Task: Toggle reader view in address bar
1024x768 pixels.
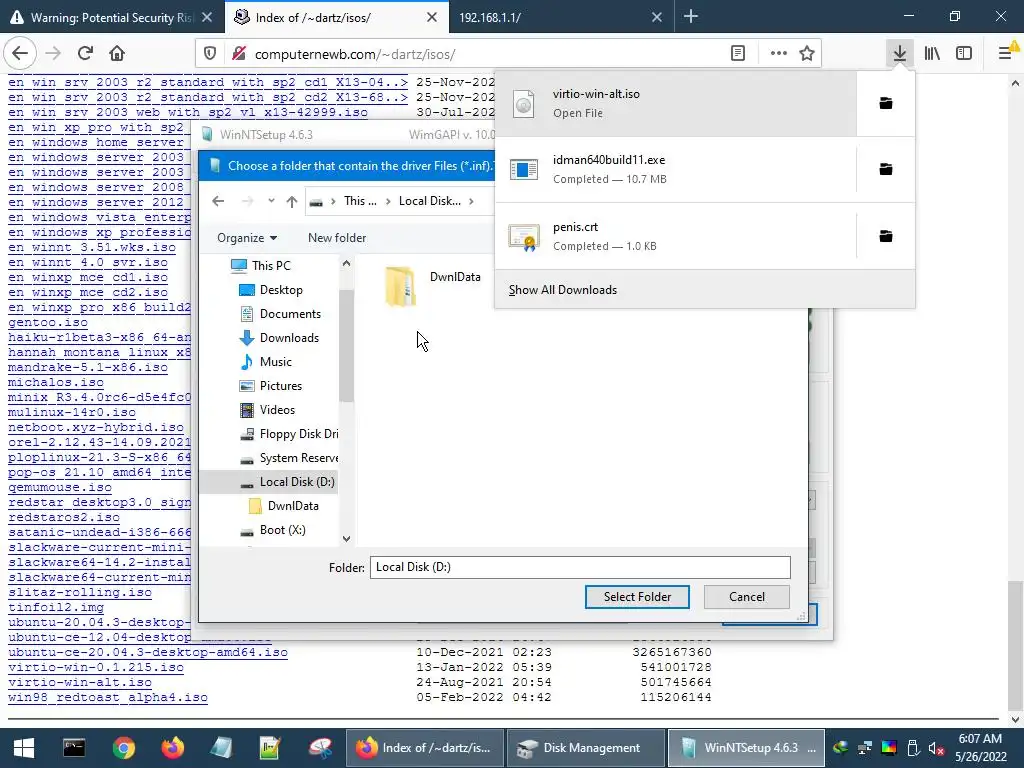Action: [x=738, y=54]
